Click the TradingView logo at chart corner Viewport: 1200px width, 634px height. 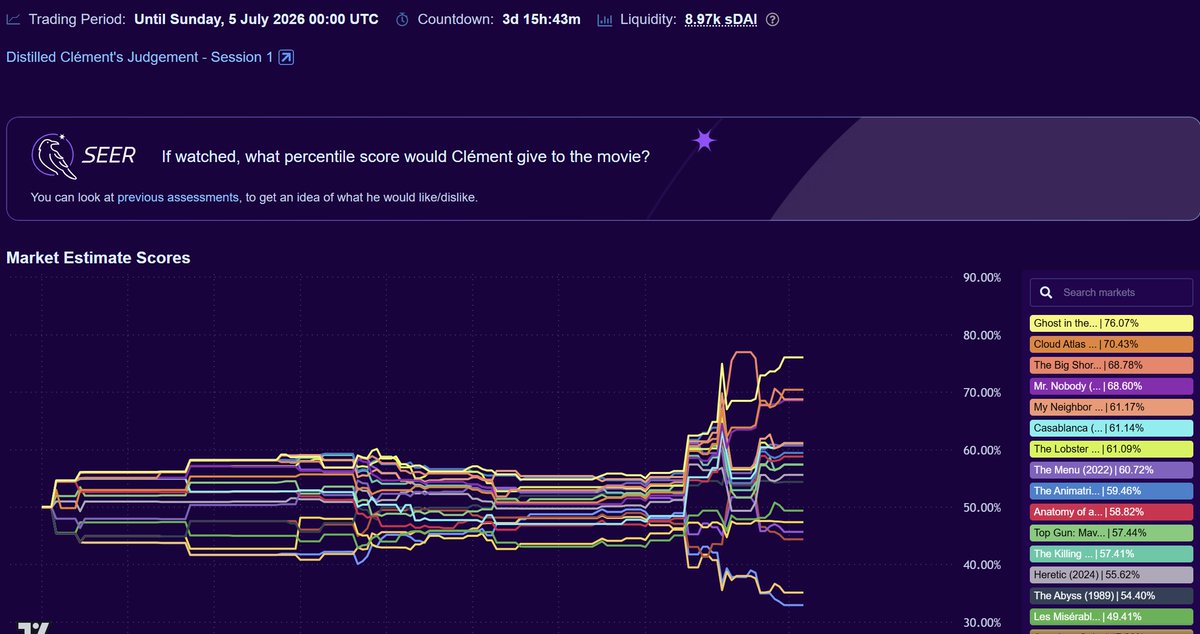(34, 628)
